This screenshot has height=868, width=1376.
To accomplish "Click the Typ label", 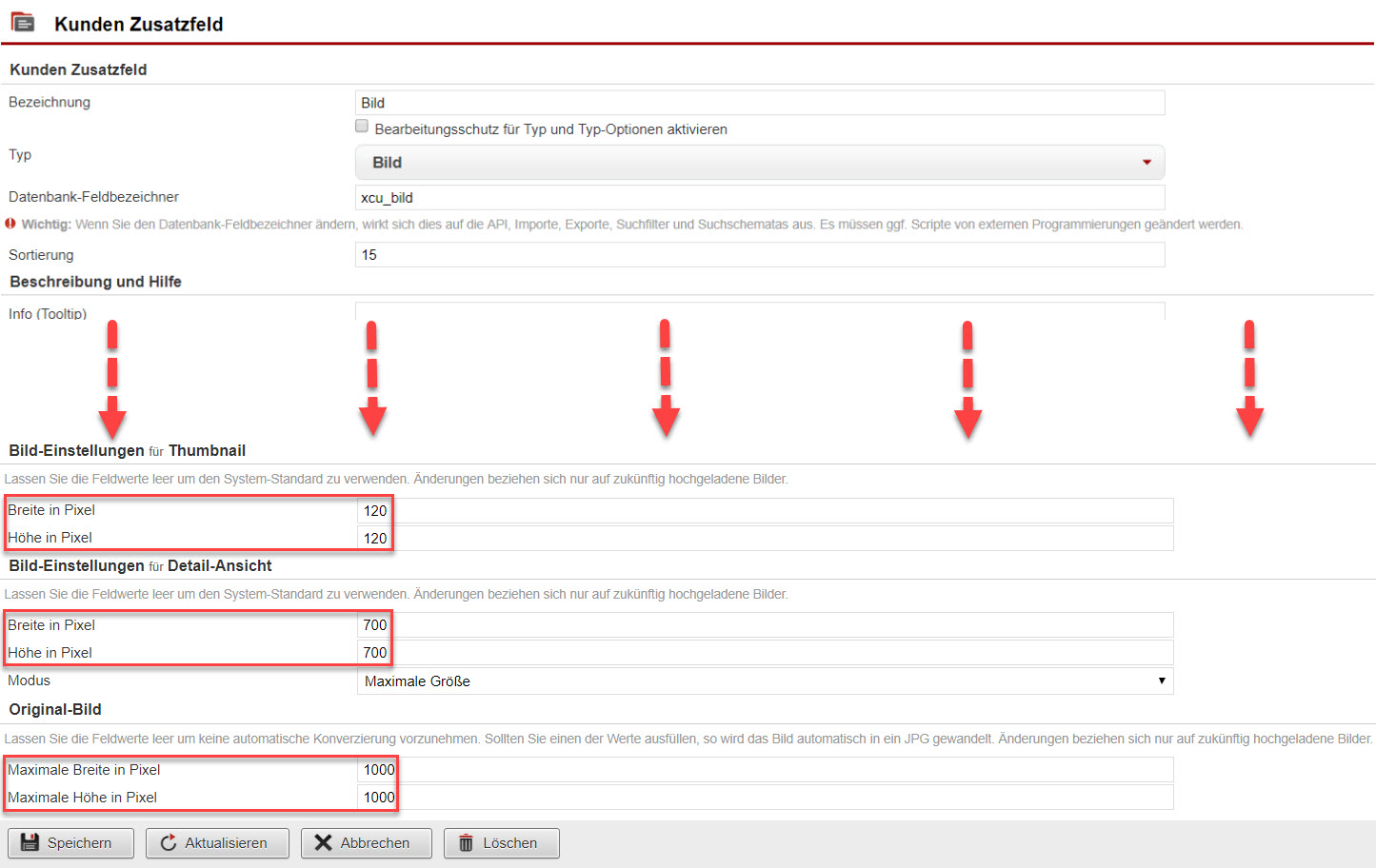I will pos(20,154).
